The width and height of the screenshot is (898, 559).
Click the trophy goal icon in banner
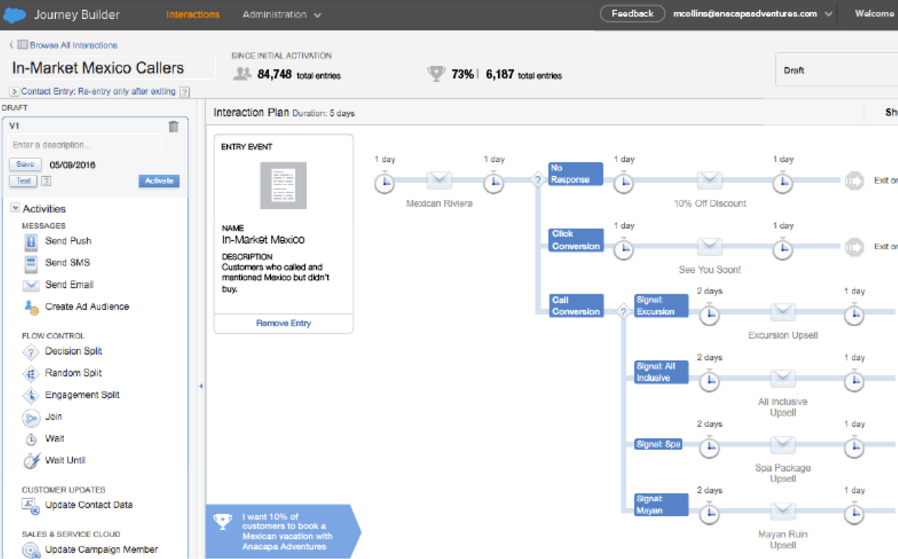(x=222, y=521)
